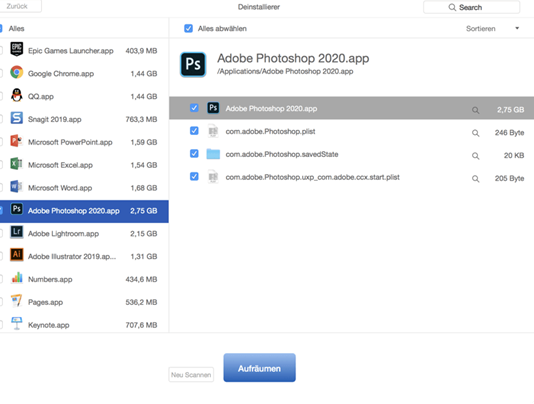Select Microsoft PowerPoint.app in the list
Viewport: 534px width, 404px height.
pyautogui.click(x=84, y=142)
